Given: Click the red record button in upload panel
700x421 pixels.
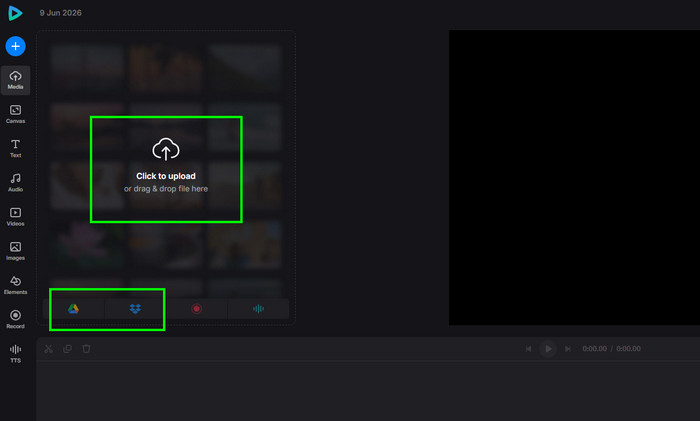Looking at the screenshot, I should coord(196,309).
